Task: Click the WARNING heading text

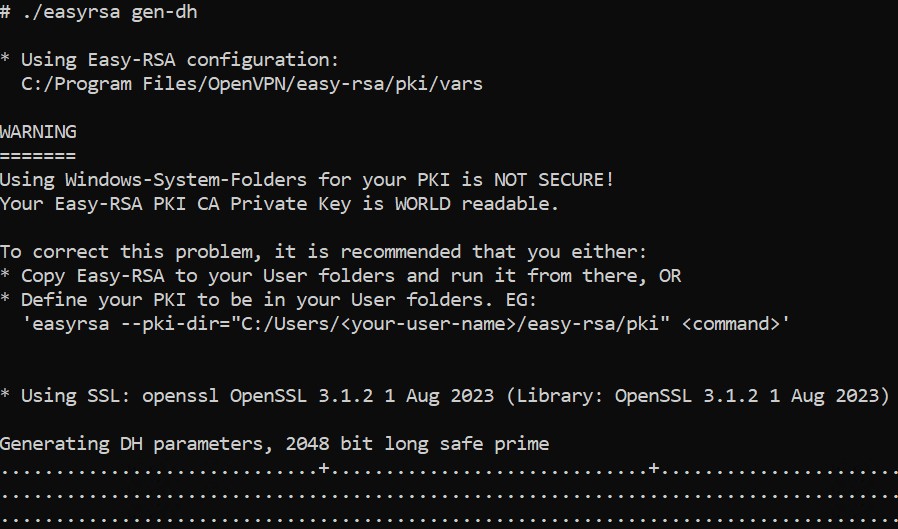Action: (x=38, y=132)
